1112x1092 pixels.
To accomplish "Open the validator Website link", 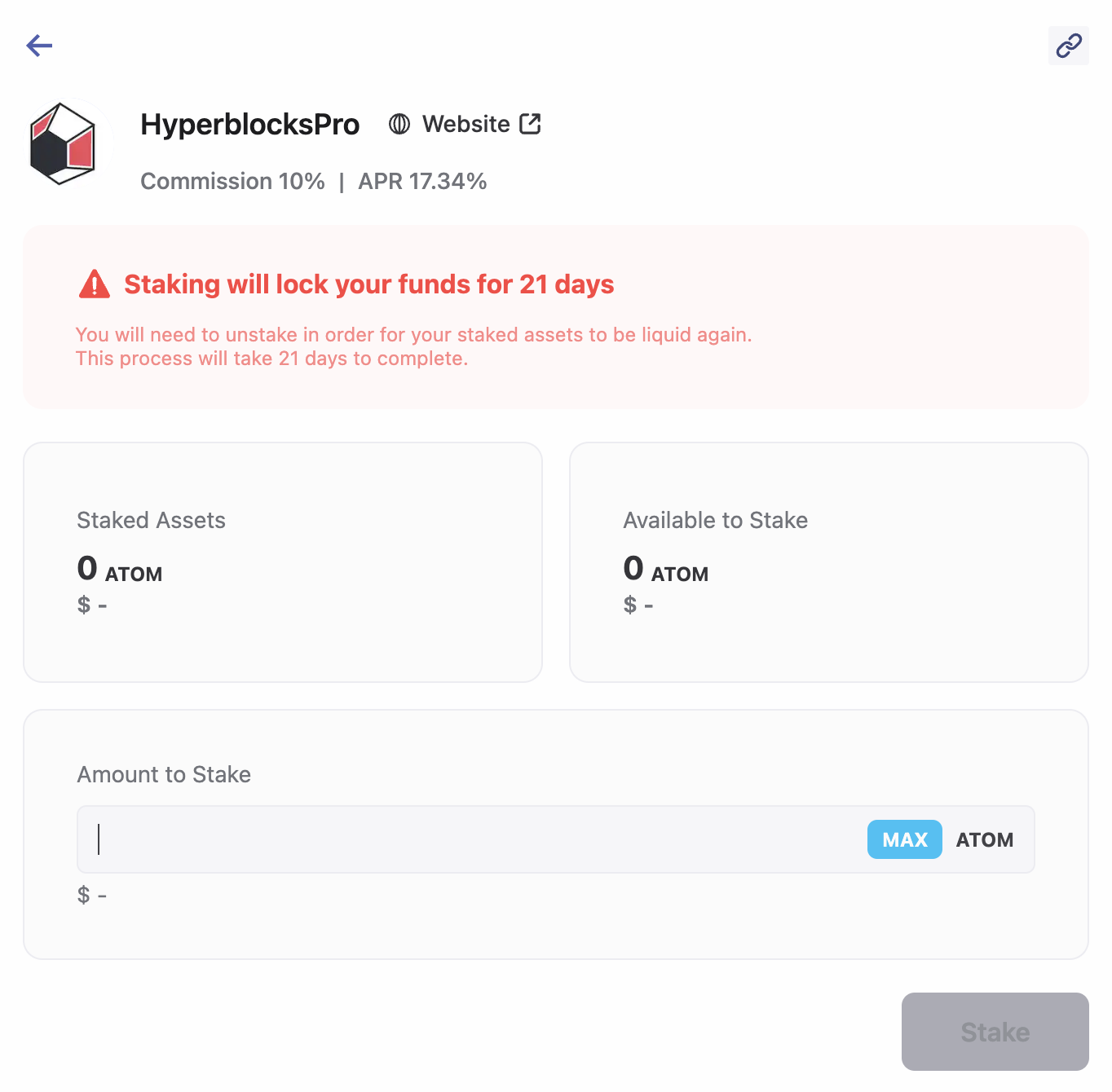I will [466, 124].
